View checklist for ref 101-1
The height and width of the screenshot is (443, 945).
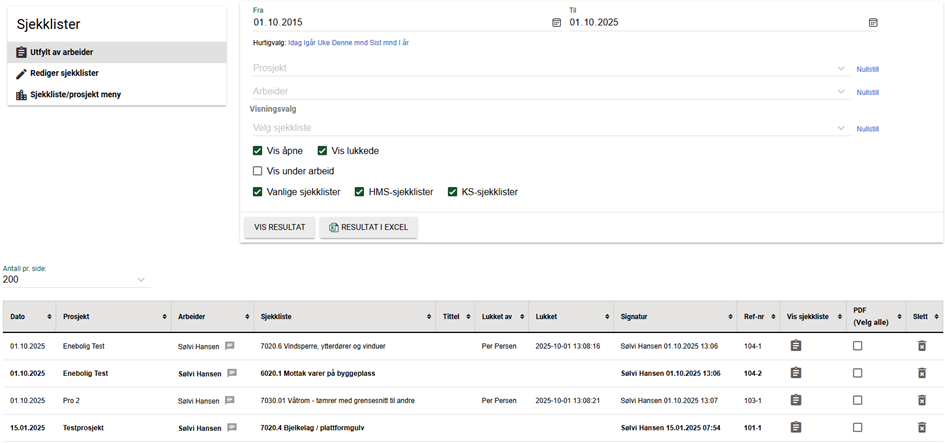coord(796,427)
